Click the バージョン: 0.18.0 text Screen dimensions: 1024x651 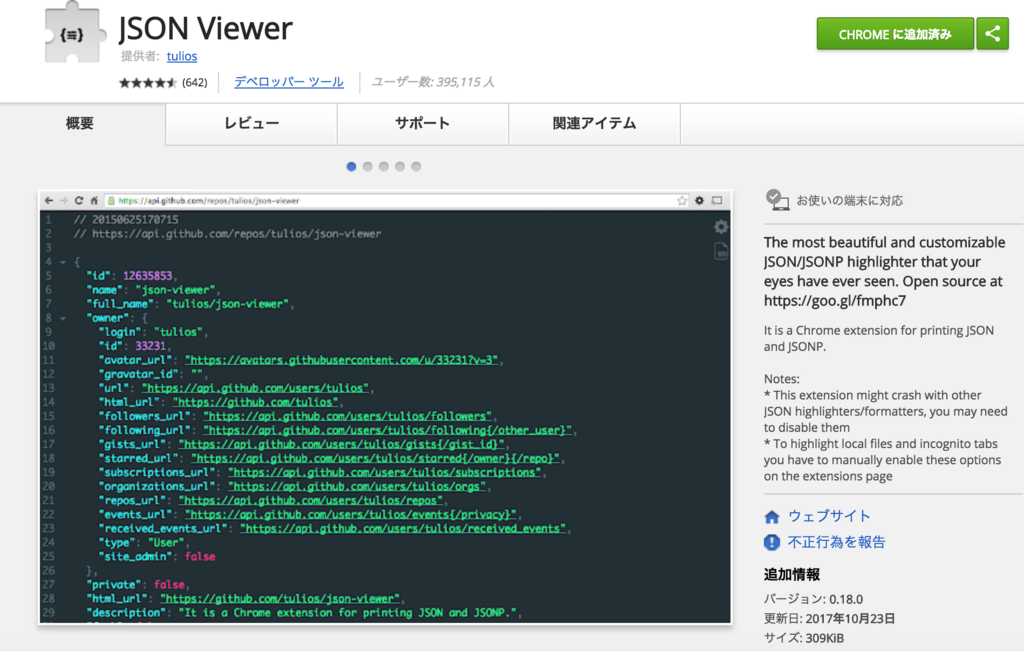point(813,599)
